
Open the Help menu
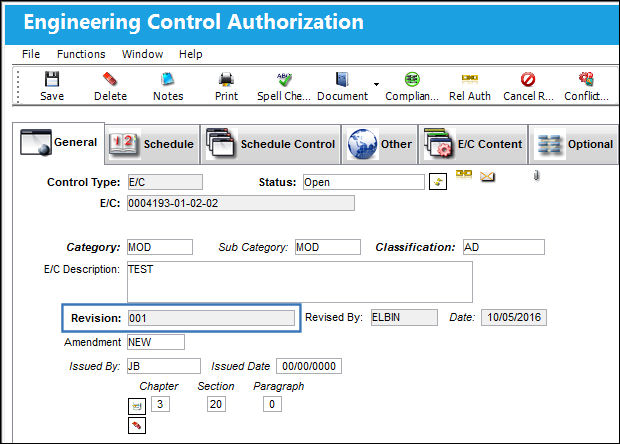click(191, 54)
